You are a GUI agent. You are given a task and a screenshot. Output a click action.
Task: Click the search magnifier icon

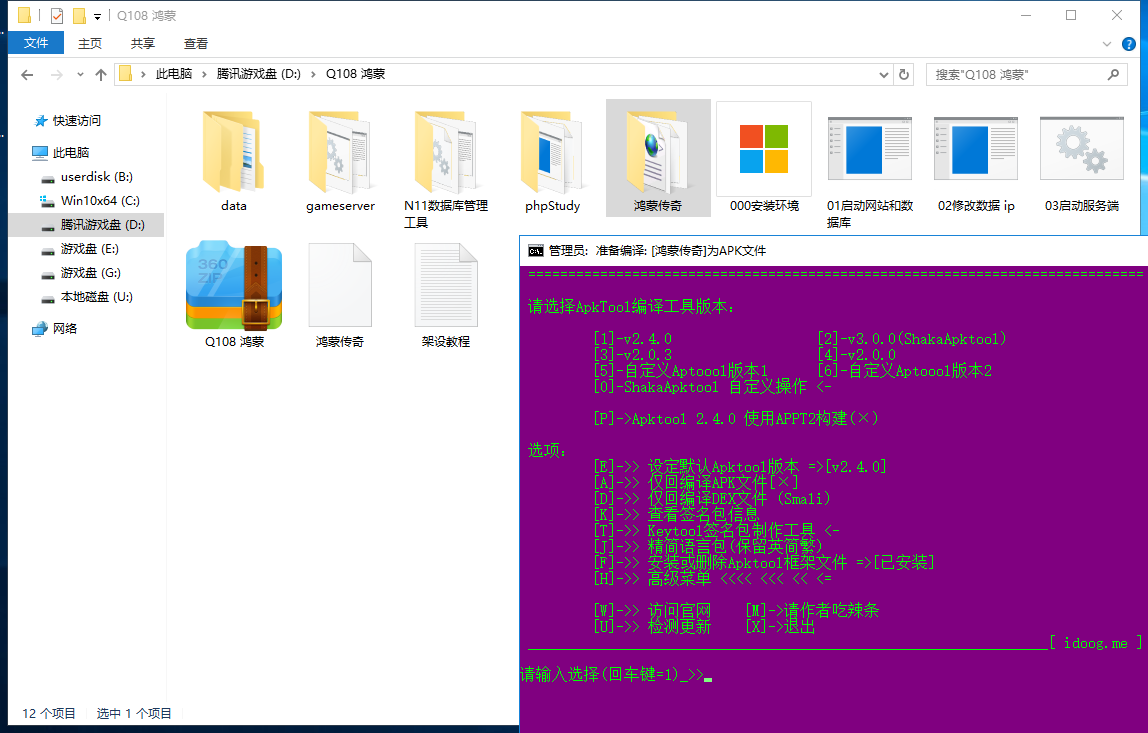click(1113, 75)
